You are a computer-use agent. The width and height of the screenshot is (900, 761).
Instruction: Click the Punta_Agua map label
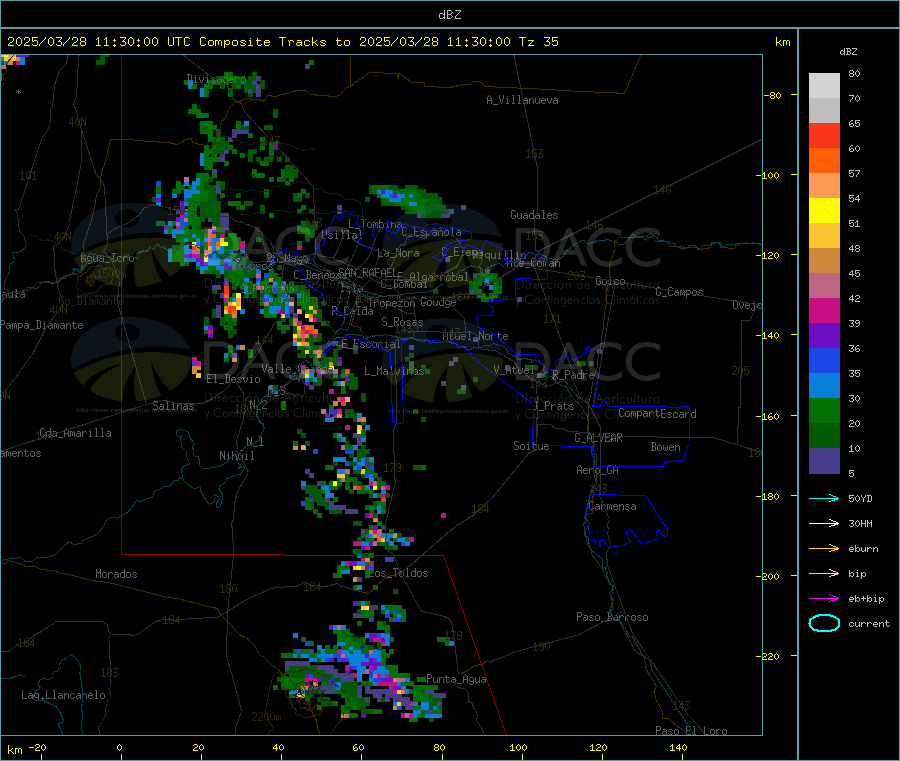tap(456, 679)
